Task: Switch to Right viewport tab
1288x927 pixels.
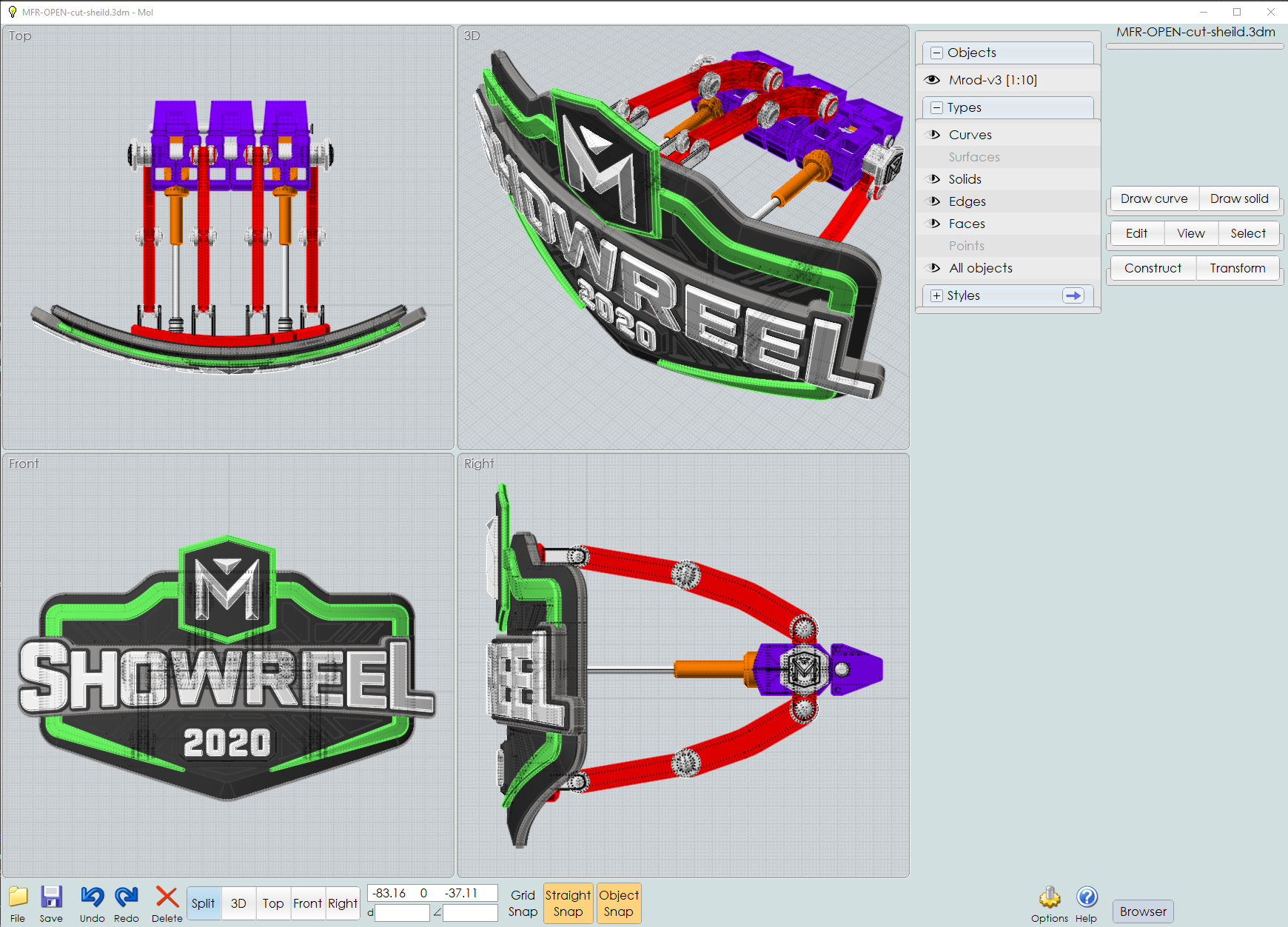Action: click(343, 903)
